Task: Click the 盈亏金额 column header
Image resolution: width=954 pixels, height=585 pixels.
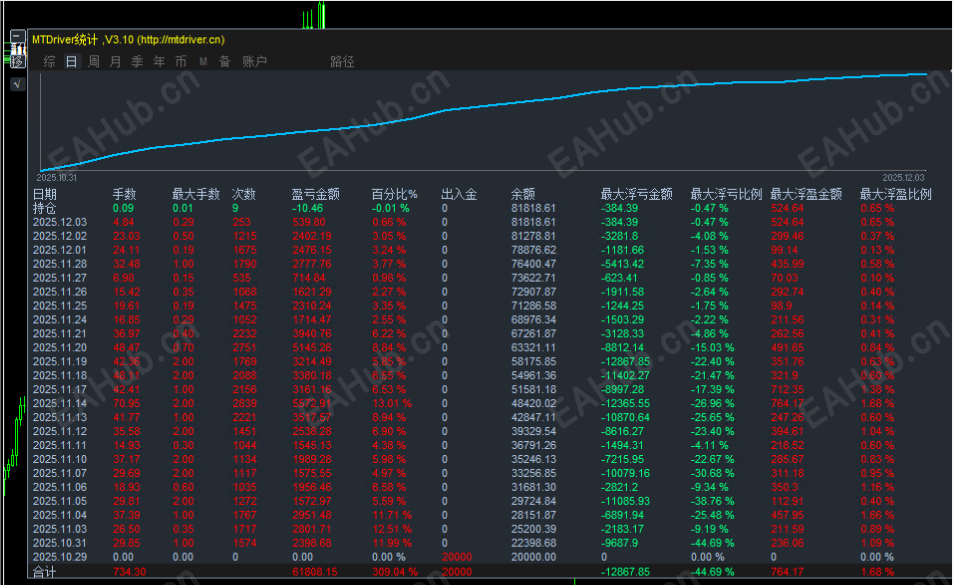Action: coord(315,194)
